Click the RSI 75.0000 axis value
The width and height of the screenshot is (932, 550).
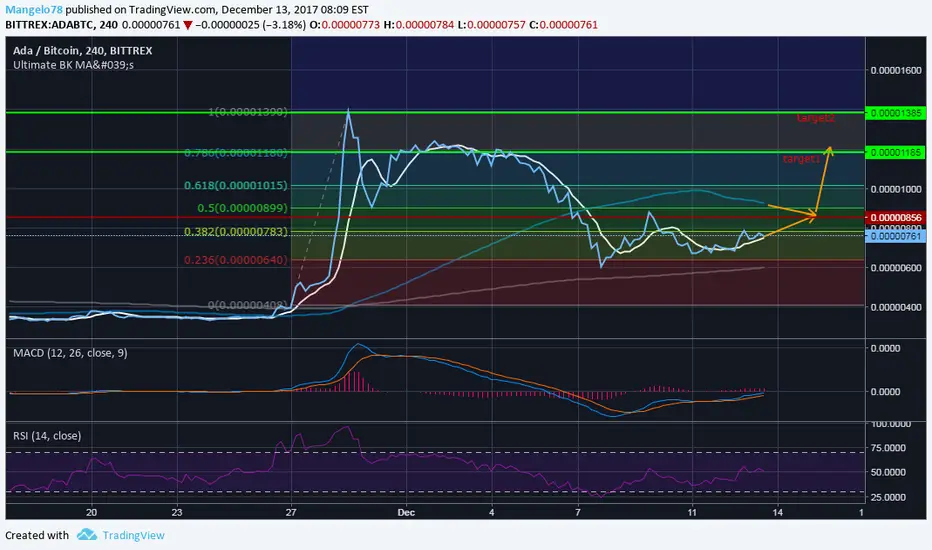click(888, 448)
